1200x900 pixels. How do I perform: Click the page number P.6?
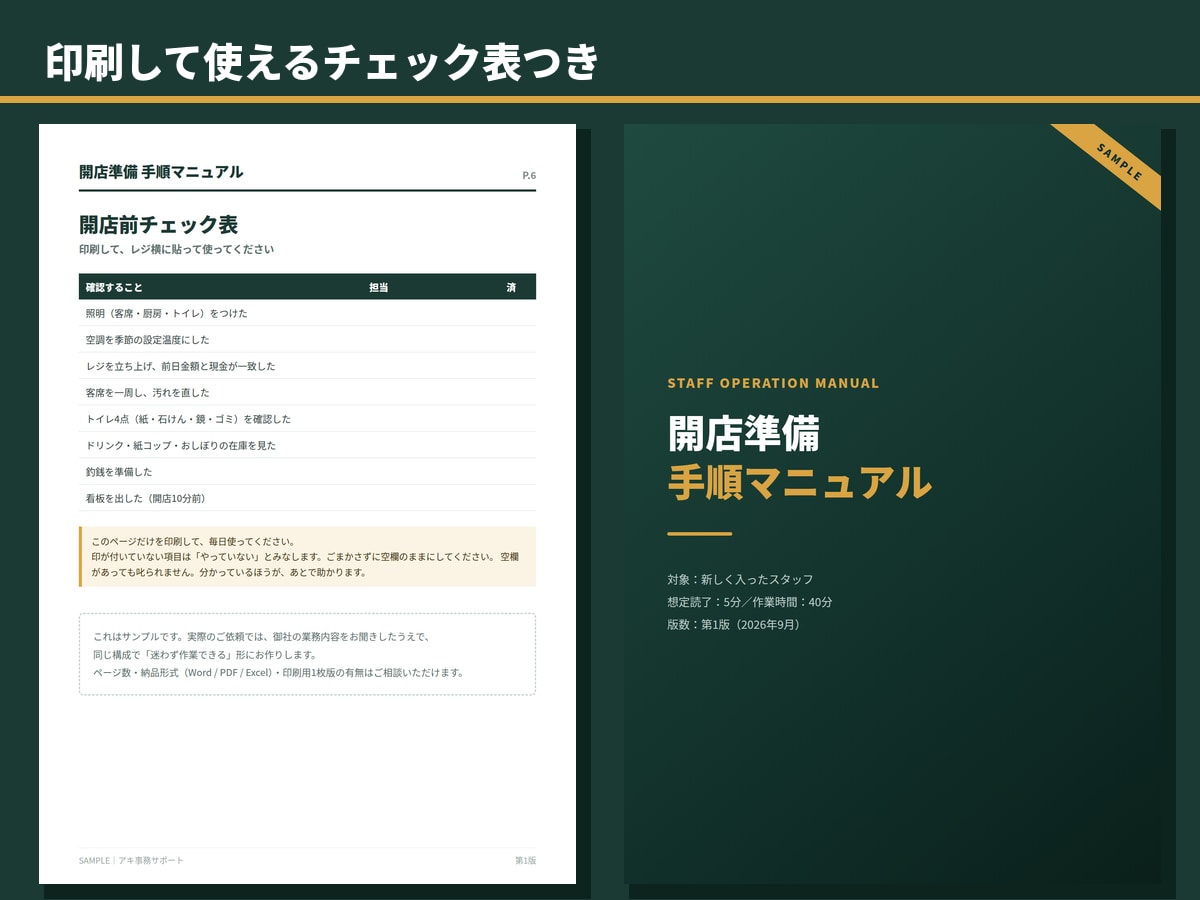pyautogui.click(x=529, y=176)
